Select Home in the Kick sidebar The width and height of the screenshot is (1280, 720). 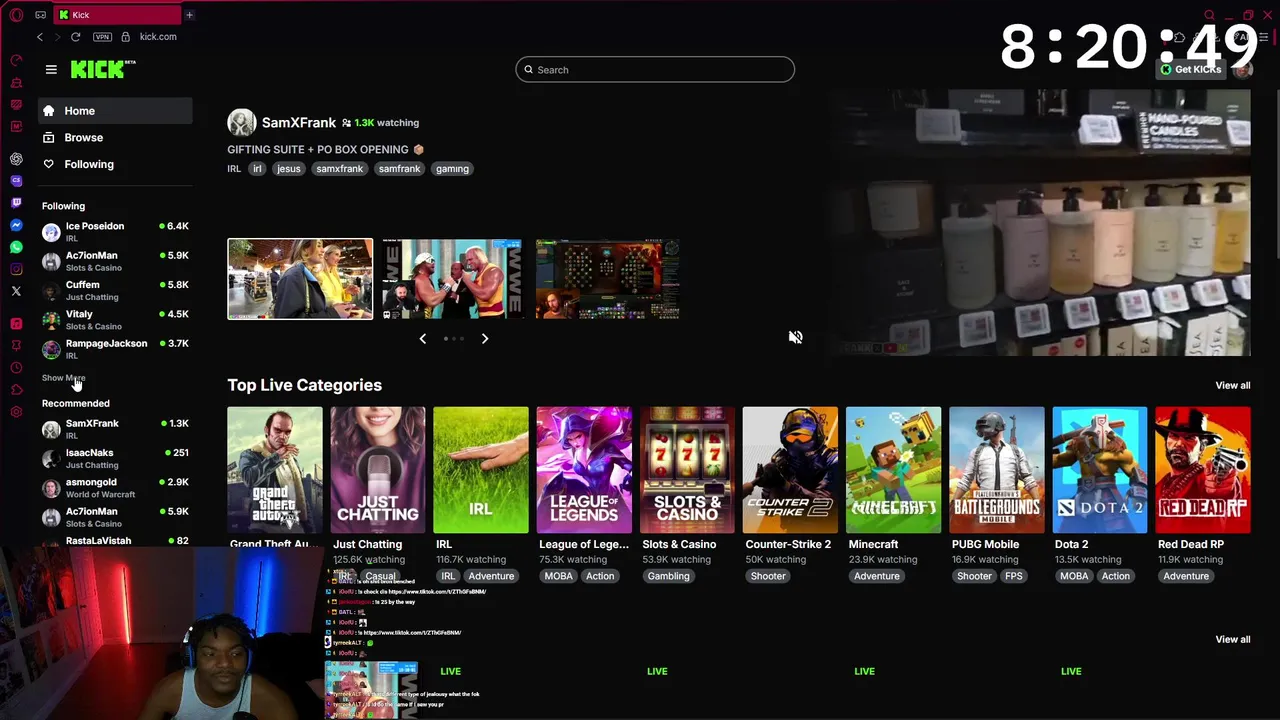pos(115,111)
